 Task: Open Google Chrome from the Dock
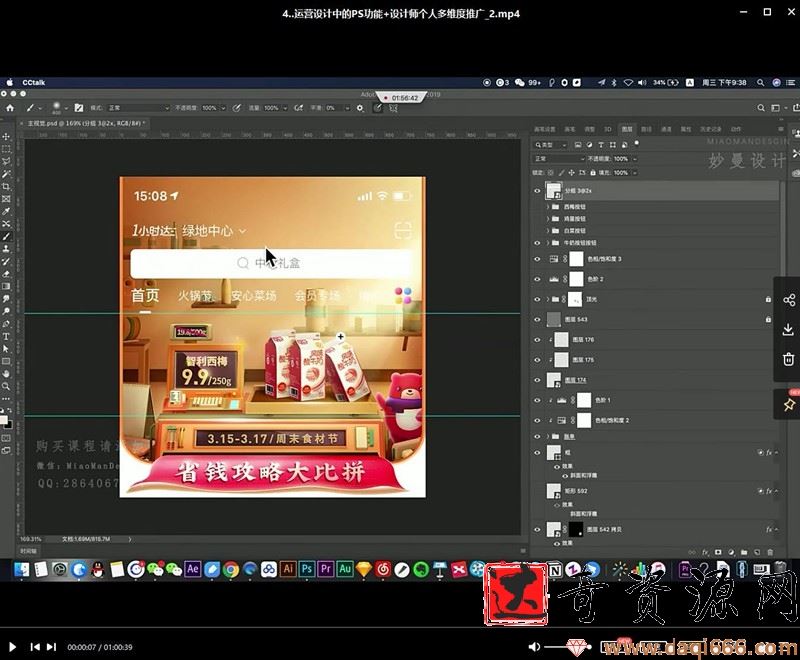(231, 569)
